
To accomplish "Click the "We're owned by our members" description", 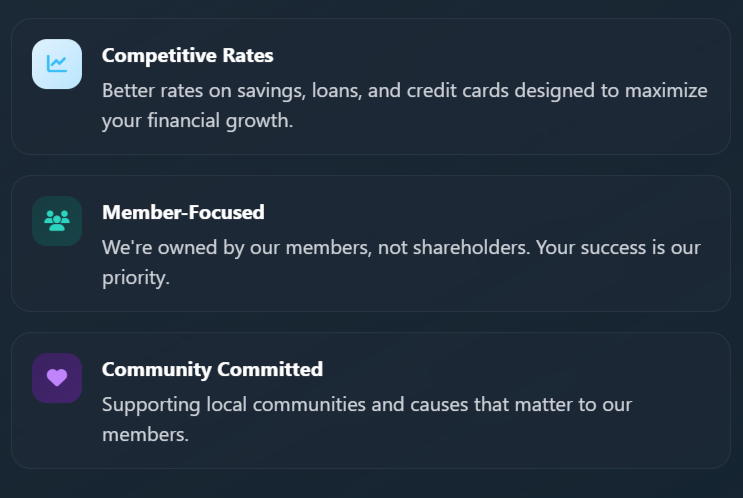I will (x=401, y=262).
